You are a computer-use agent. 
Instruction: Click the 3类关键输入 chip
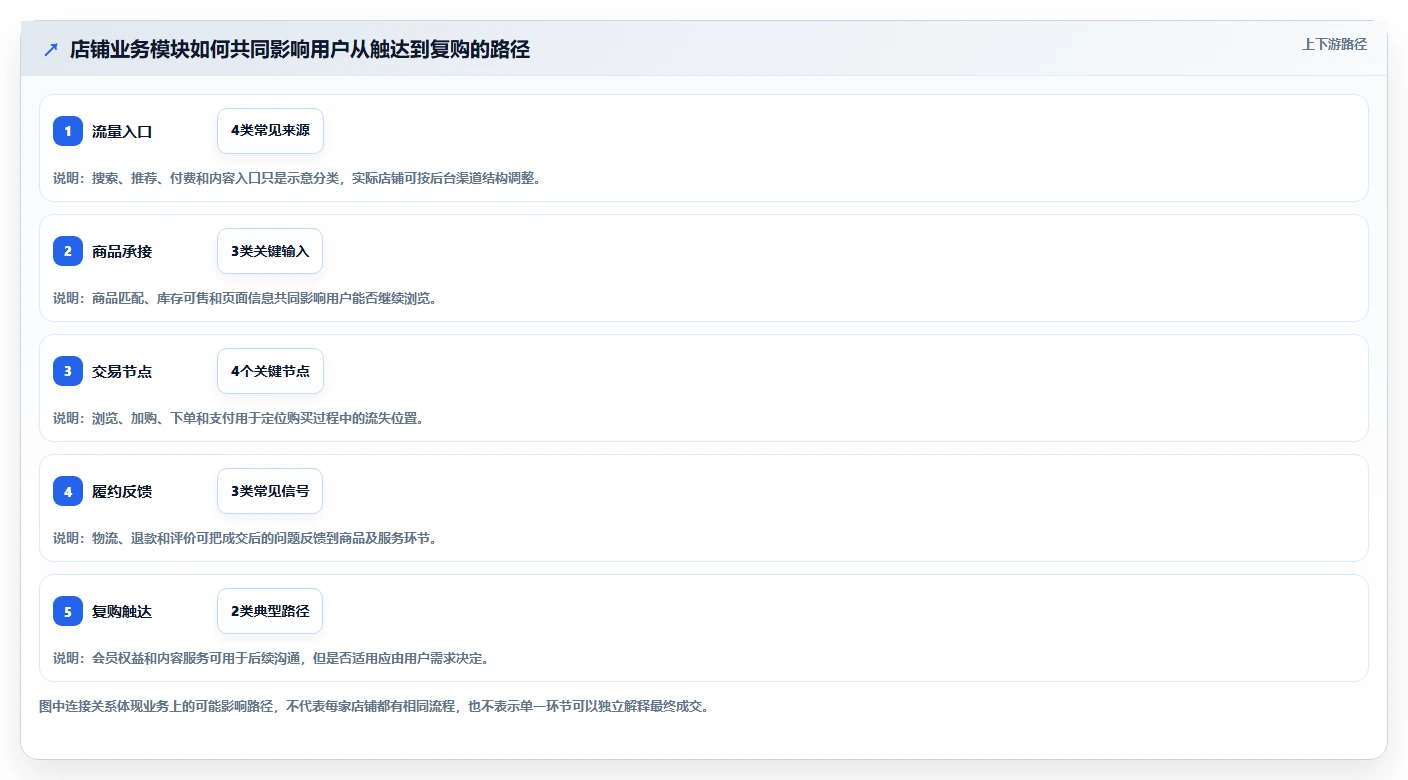pos(270,251)
